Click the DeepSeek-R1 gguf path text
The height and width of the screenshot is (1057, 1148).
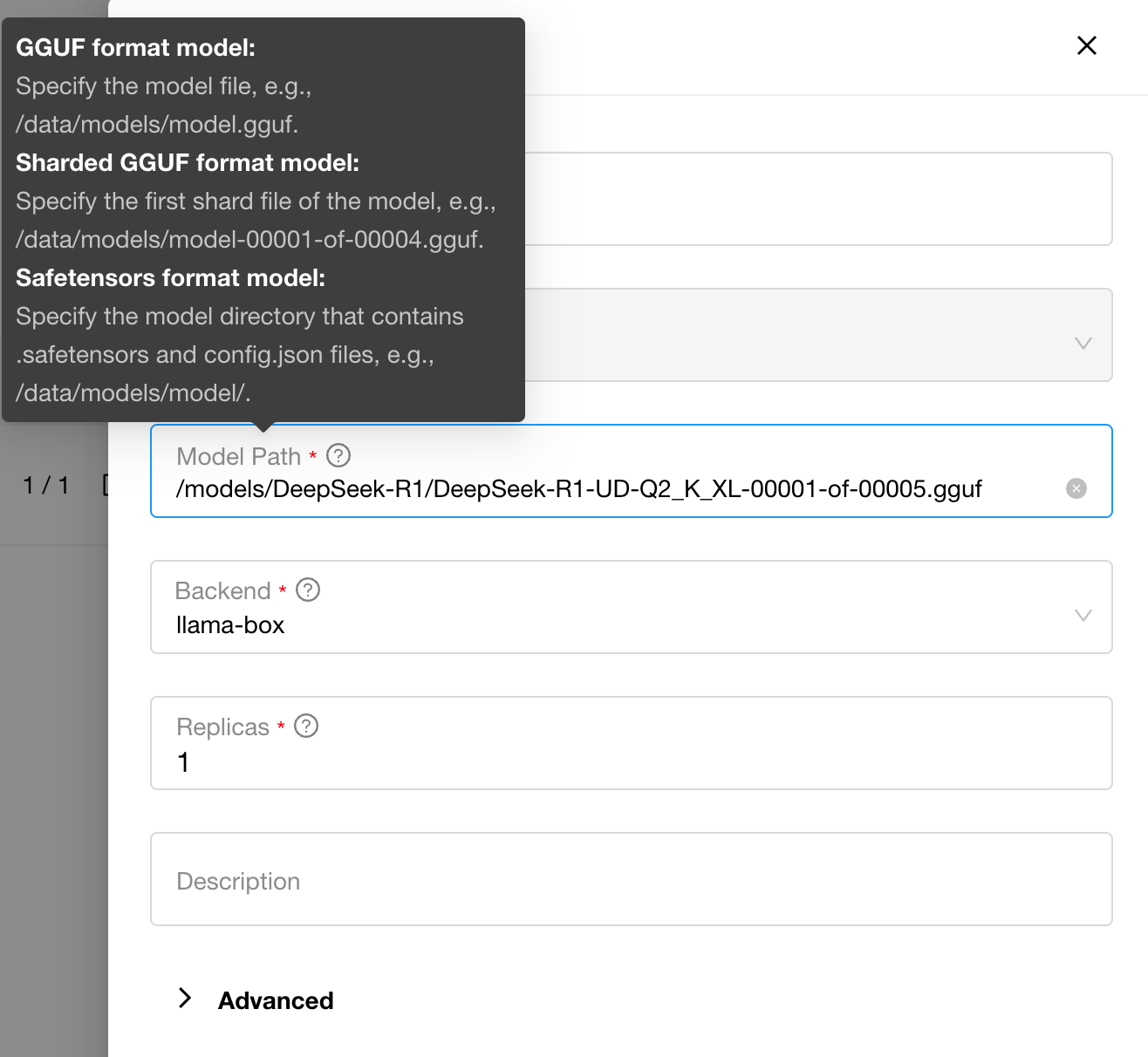point(579,488)
